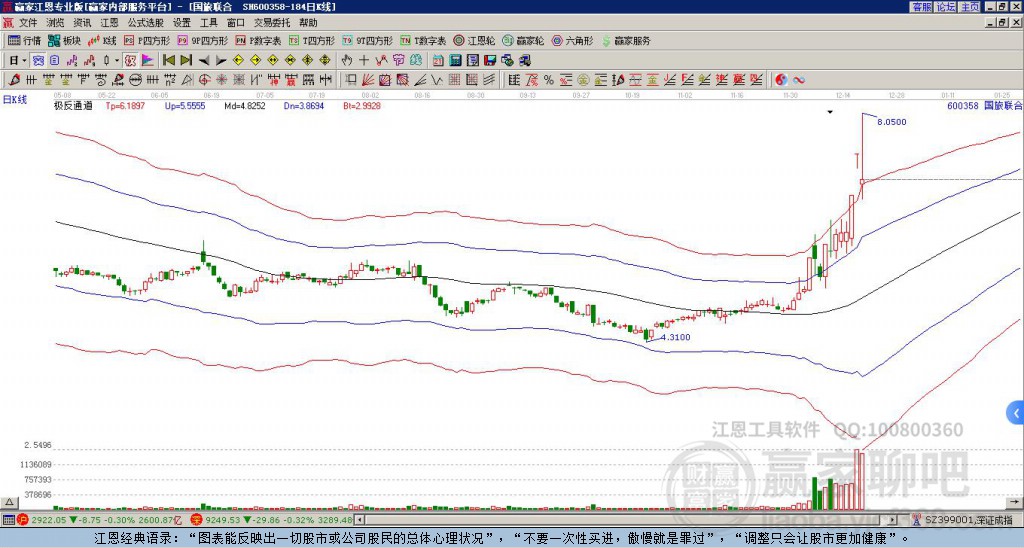1024x548 pixels.
Task: Open the 设置 menu
Action: 182,23
